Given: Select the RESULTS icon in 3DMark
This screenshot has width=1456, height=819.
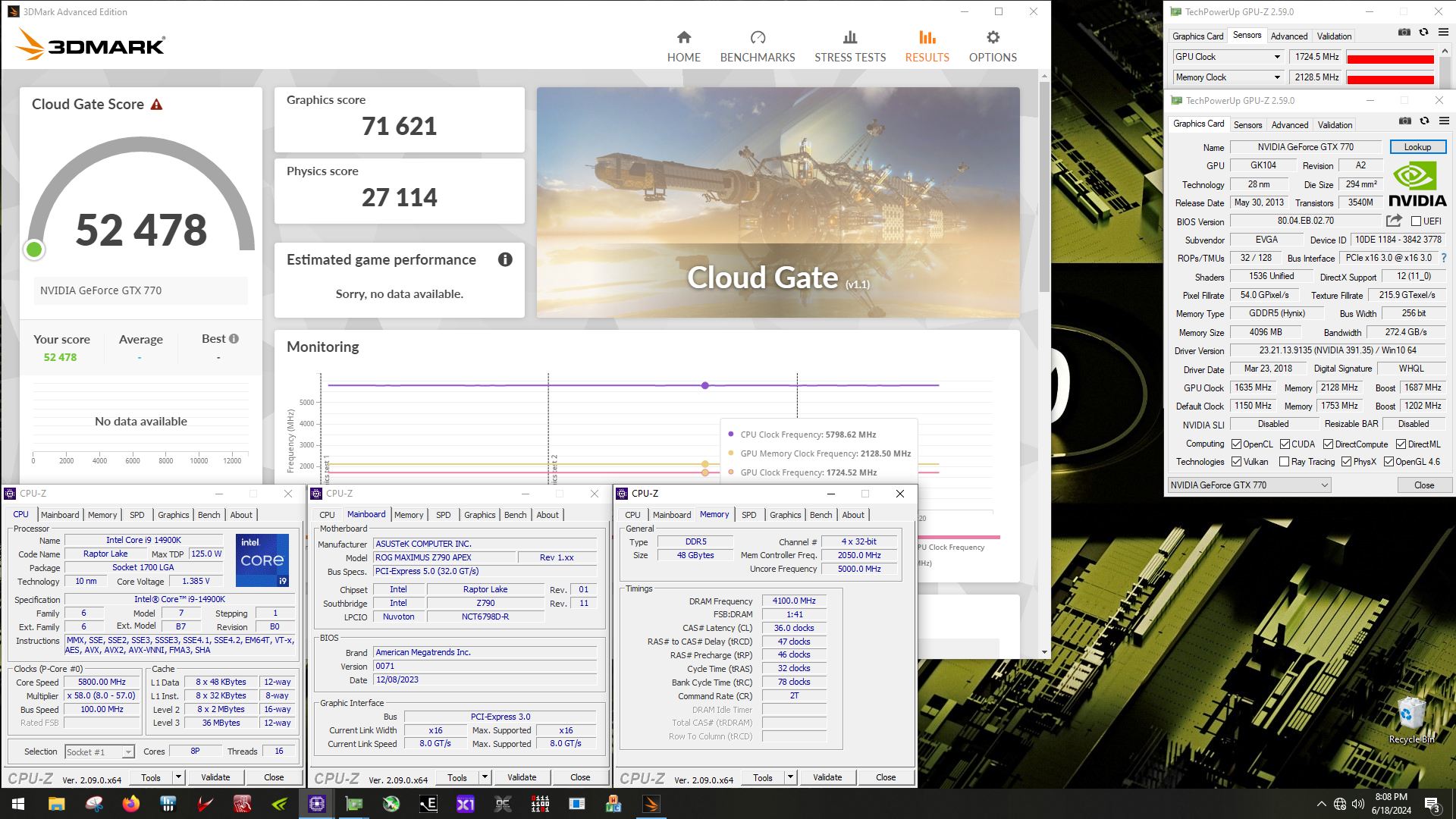Looking at the screenshot, I should pyautogui.click(x=927, y=37).
